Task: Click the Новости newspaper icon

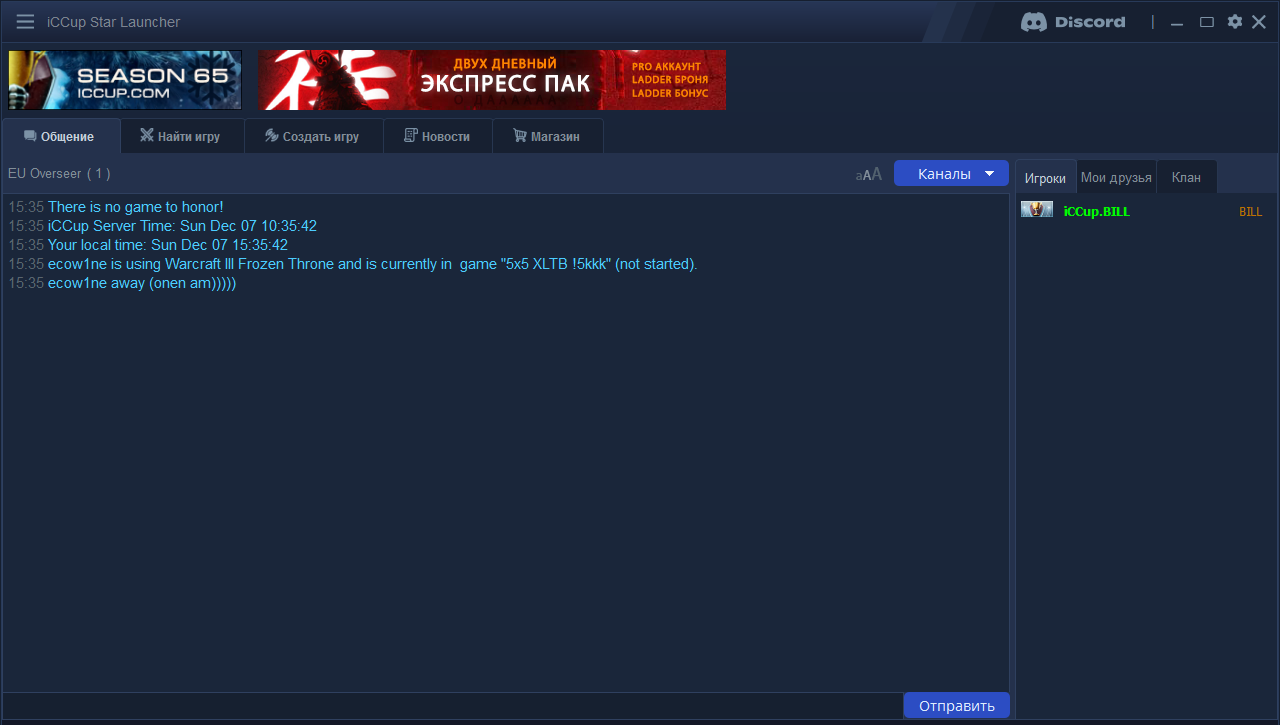Action: tap(411, 136)
